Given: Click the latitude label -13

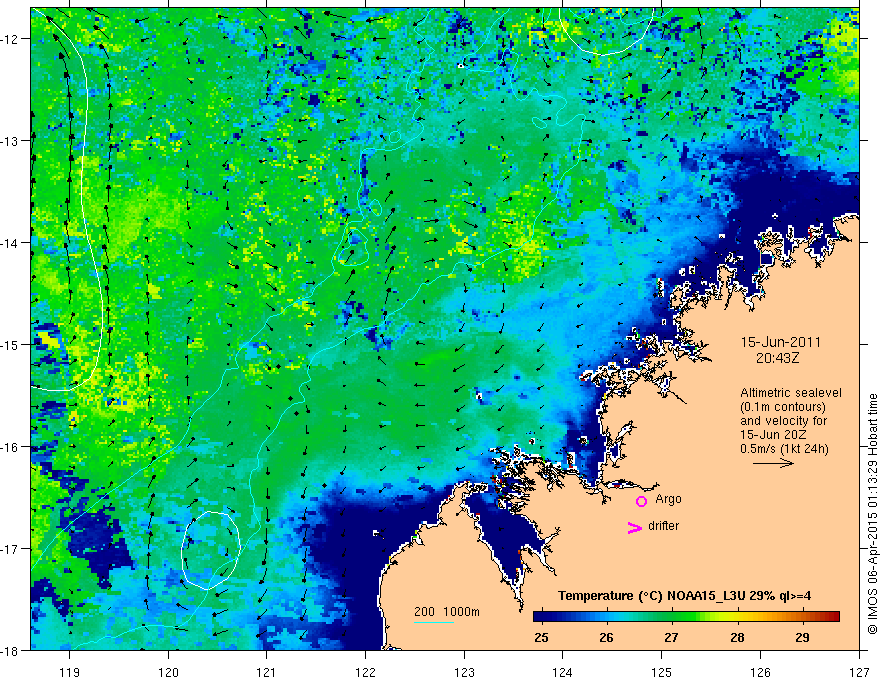Looking at the screenshot, I should 11,141.
